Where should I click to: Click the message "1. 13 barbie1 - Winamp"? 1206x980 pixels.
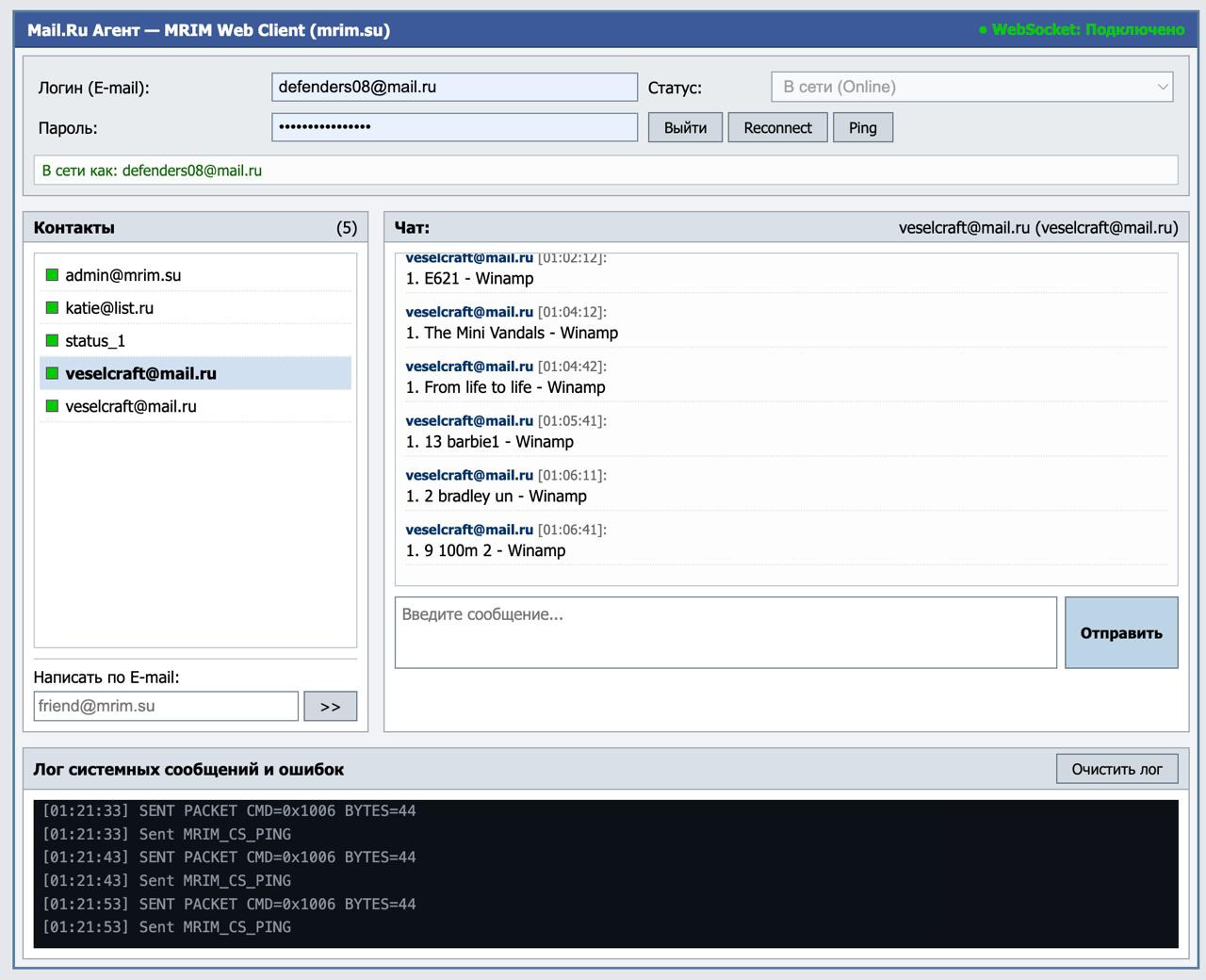click(x=489, y=442)
